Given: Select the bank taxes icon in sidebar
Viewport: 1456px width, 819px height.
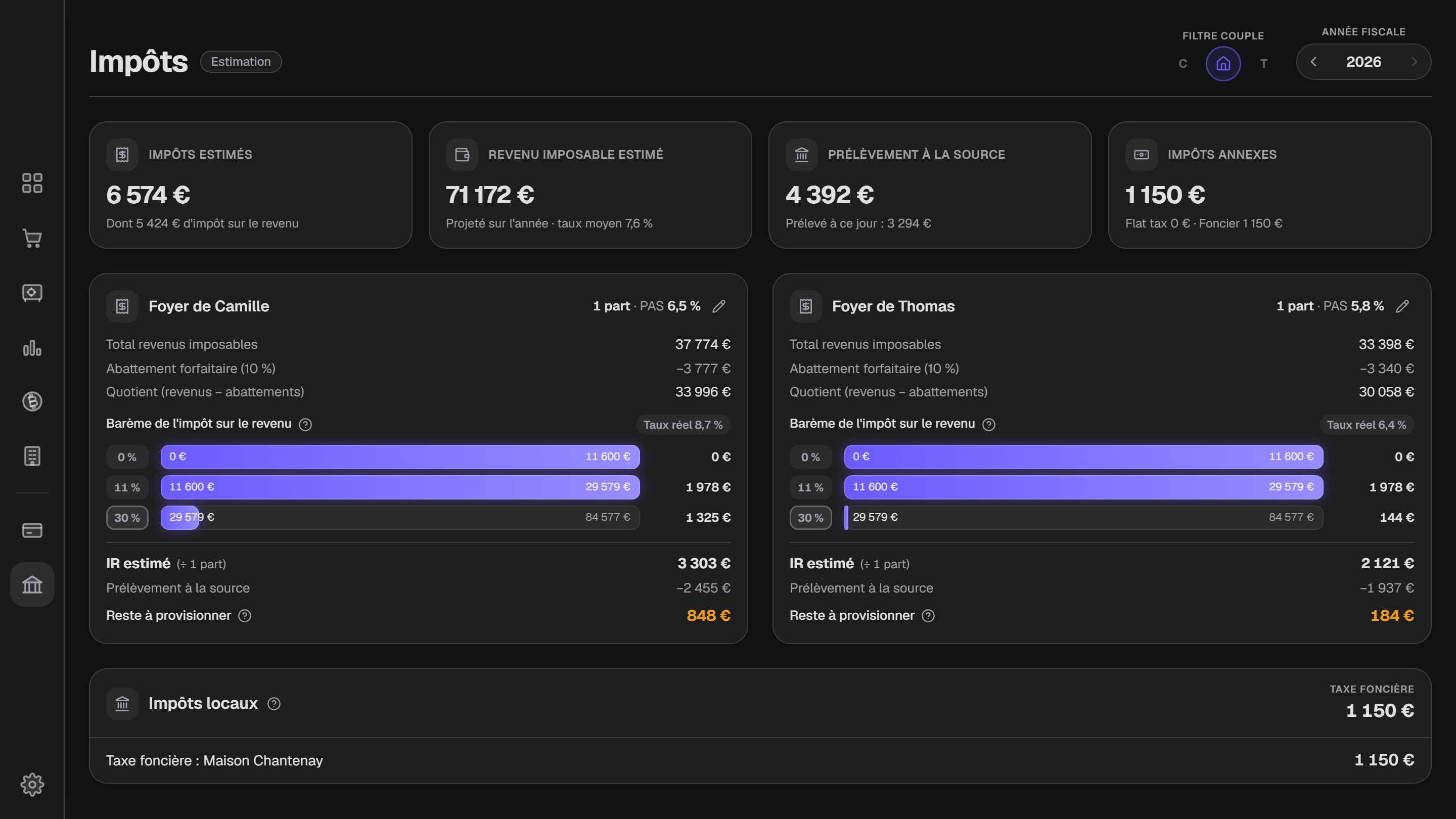Looking at the screenshot, I should pyautogui.click(x=32, y=584).
